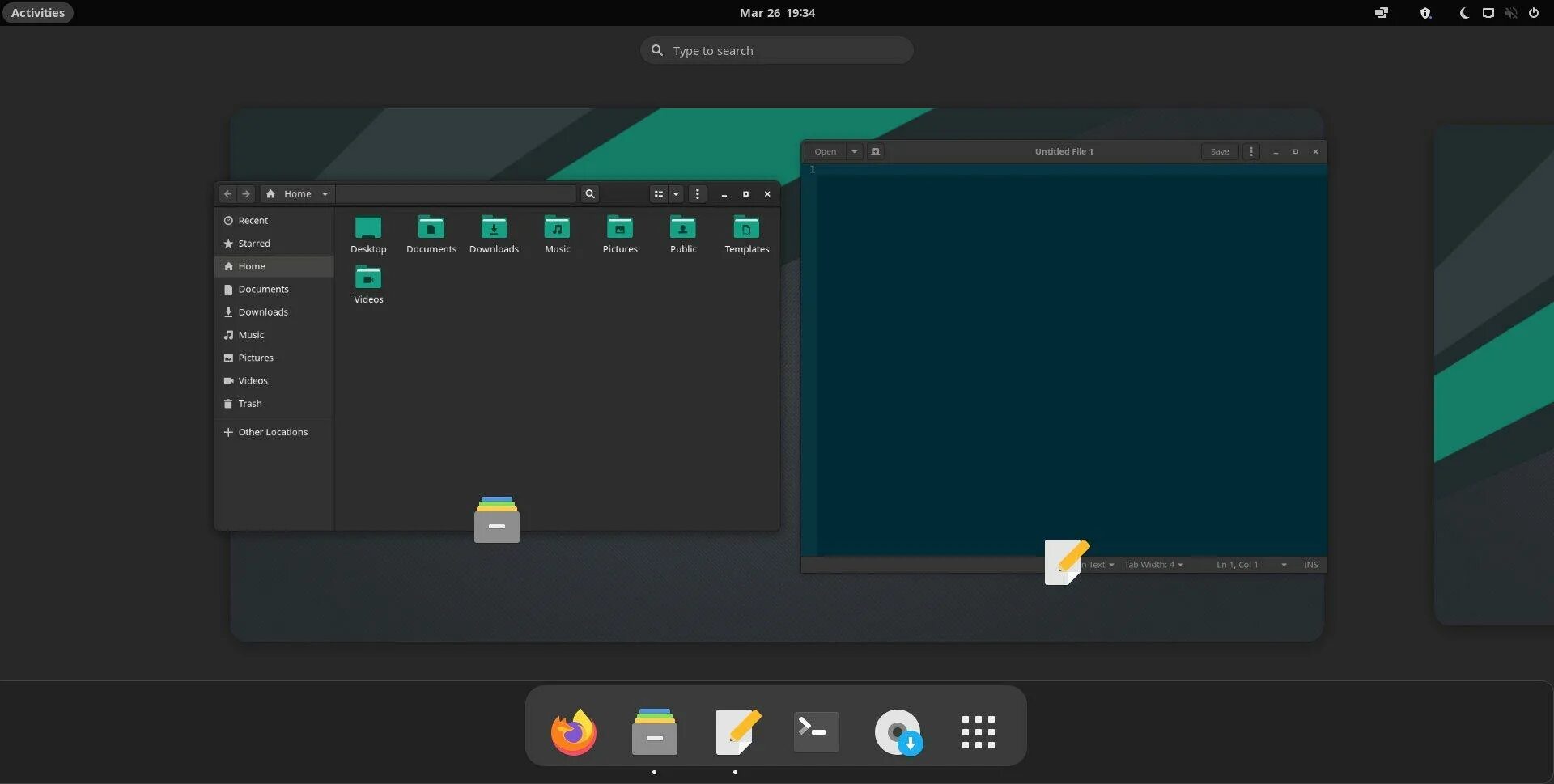
Task: Click the Save button in Text Editor
Action: coord(1220,151)
